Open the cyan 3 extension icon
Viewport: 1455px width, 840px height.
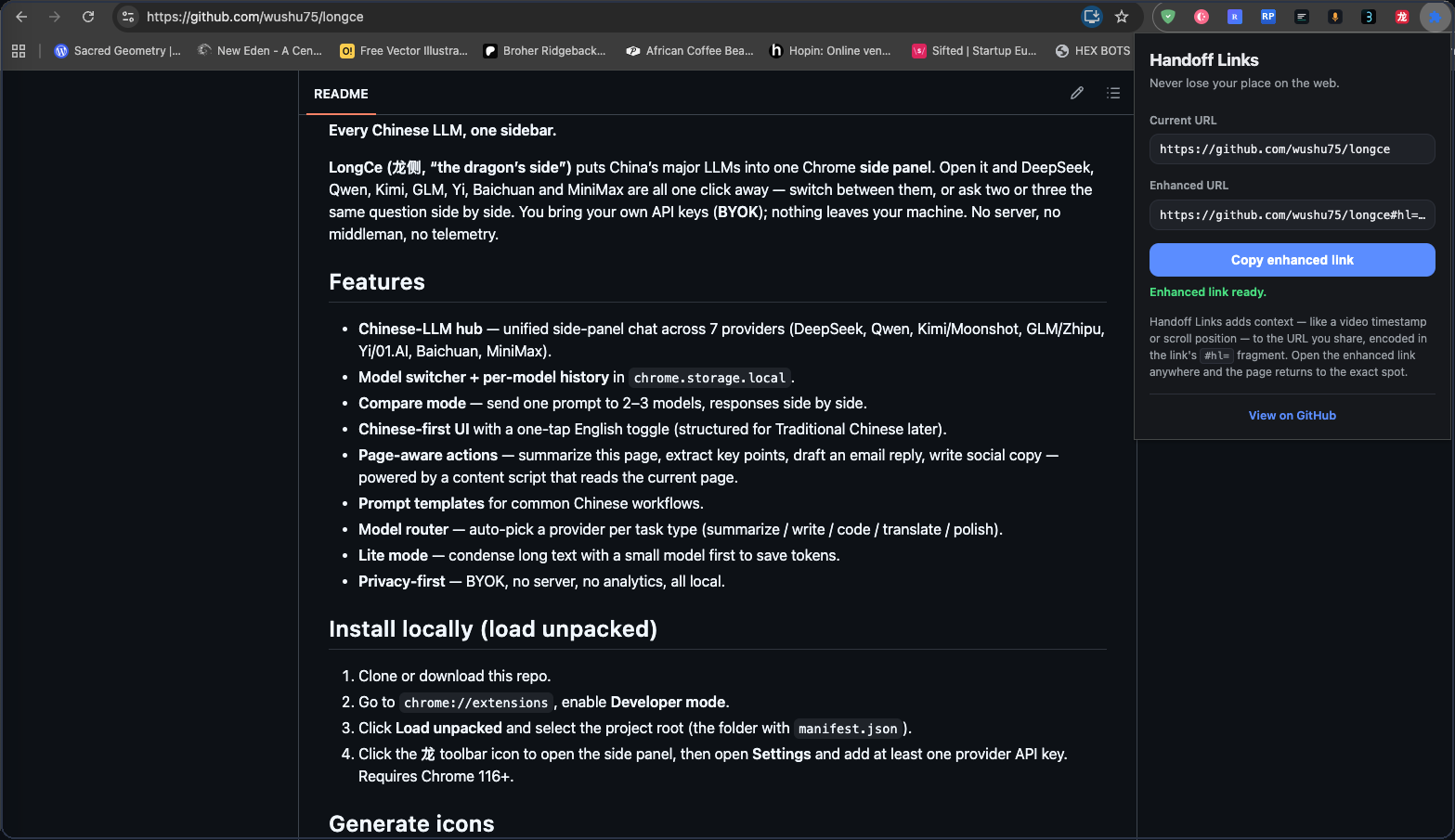[x=1369, y=17]
